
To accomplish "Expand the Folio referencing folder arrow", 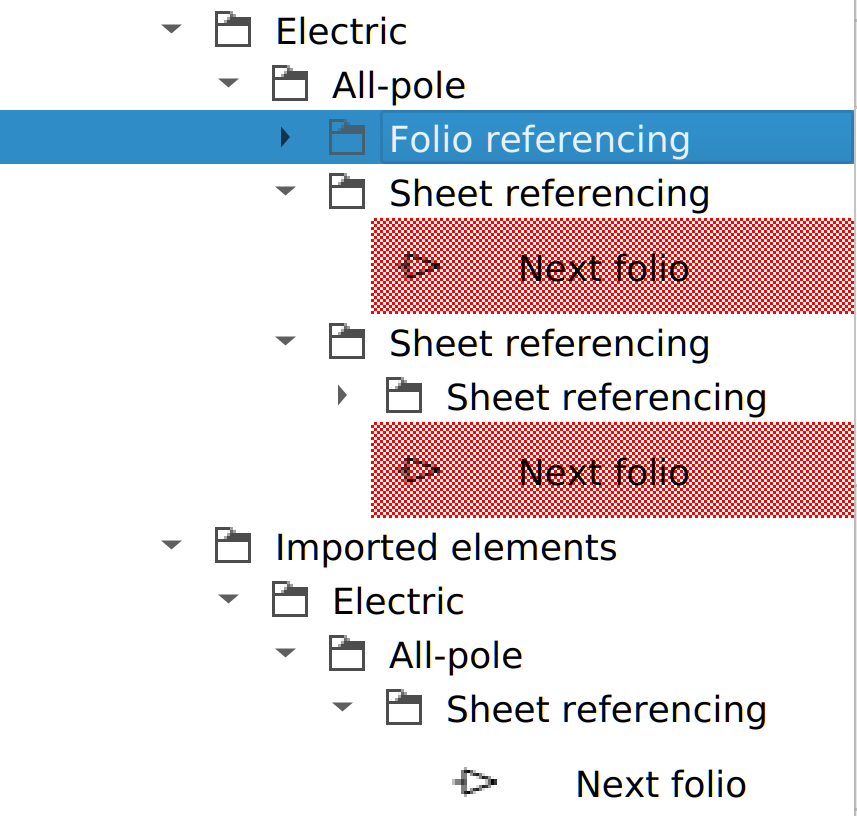I will (286, 138).
